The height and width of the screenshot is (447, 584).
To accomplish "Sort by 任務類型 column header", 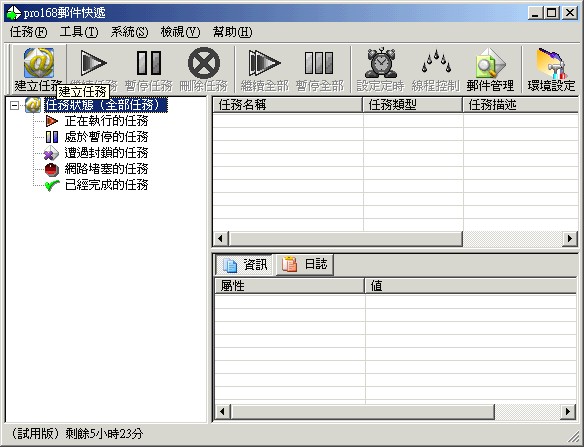I will 413,105.
